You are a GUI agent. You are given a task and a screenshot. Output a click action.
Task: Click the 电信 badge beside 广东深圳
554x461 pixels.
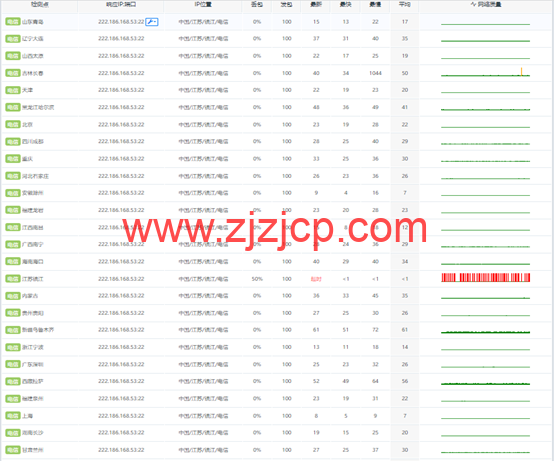coord(13,364)
